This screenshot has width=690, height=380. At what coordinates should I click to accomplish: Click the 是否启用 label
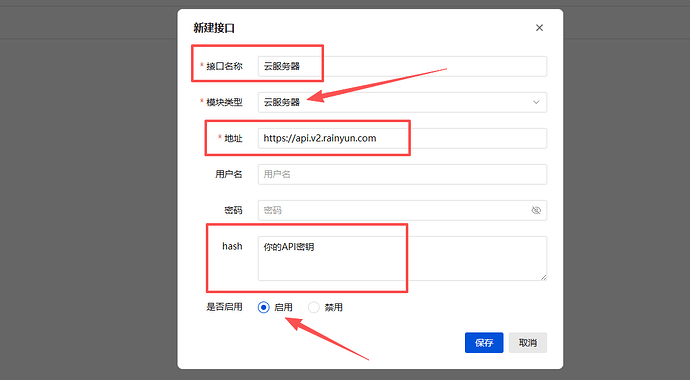[x=224, y=307]
